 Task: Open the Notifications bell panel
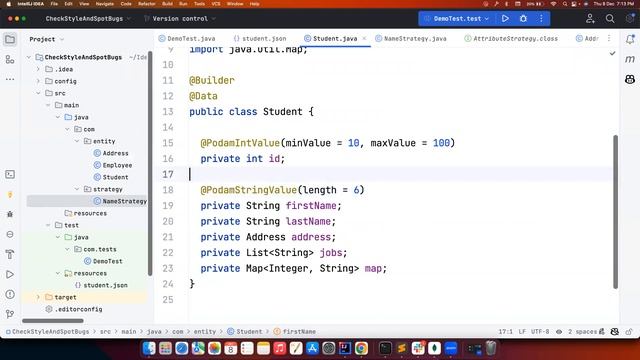click(630, 40)
